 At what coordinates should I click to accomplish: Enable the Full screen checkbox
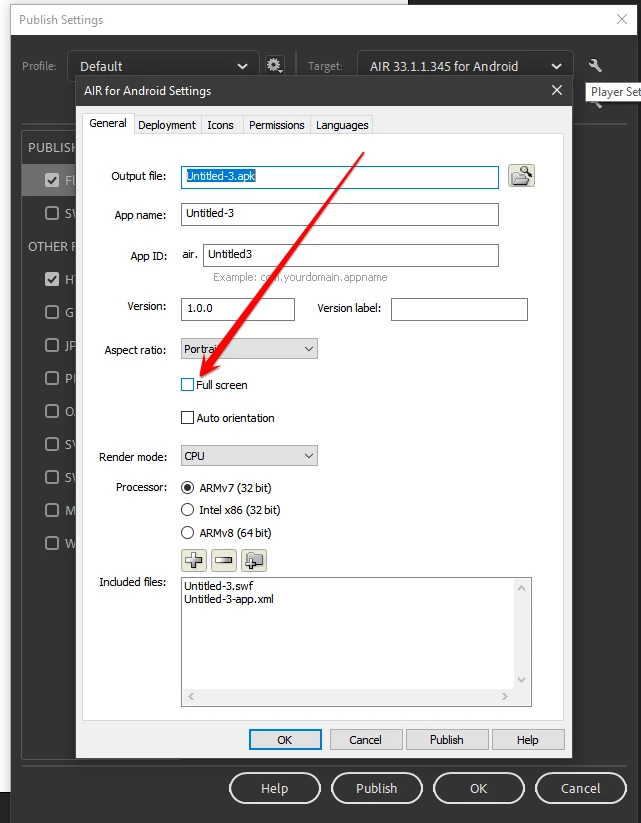187,385
